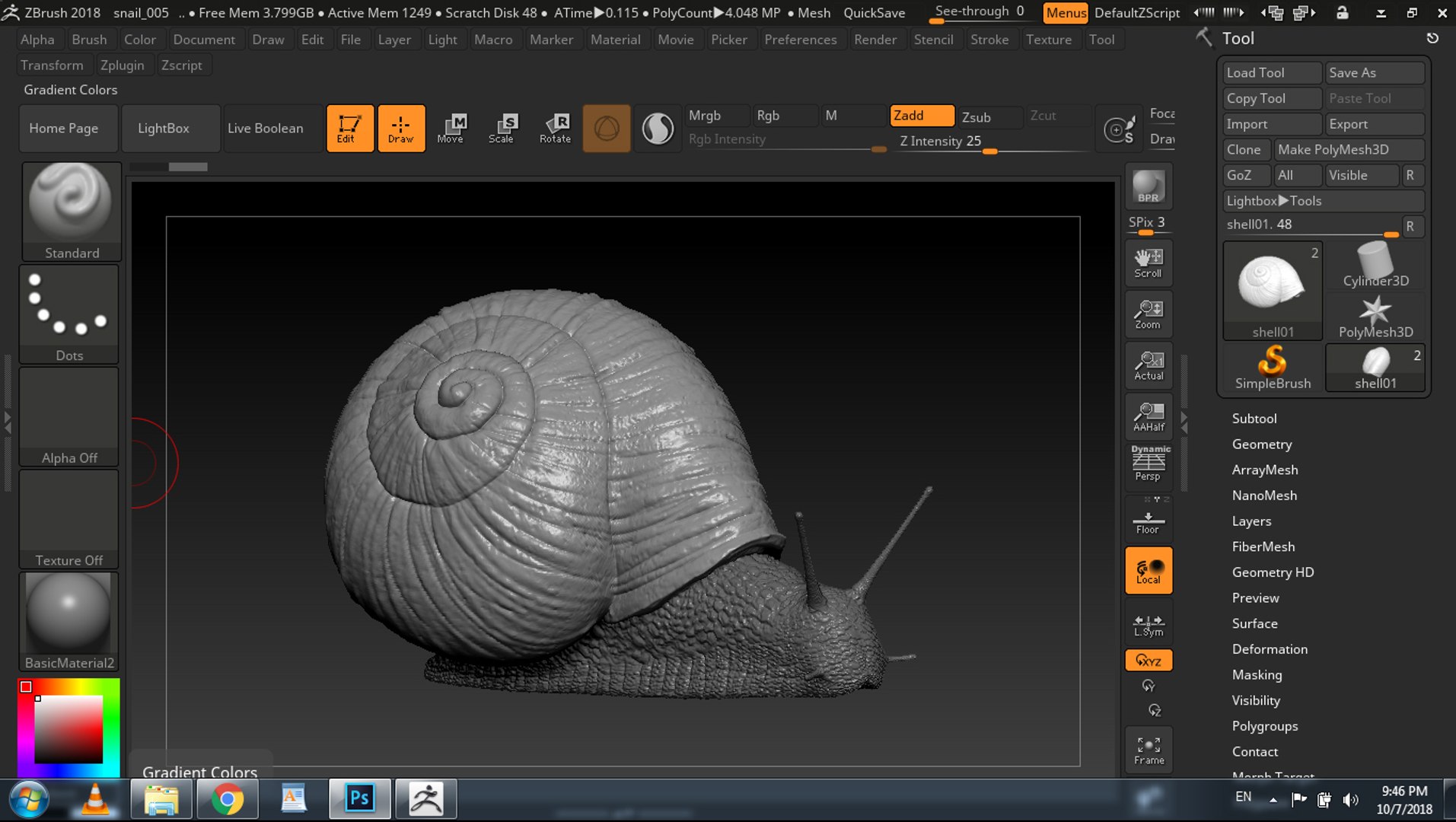This screenshot has height=822, width=1456.
Task: Expand the Polygroups subpalette
Action: tap(1265, 726)
